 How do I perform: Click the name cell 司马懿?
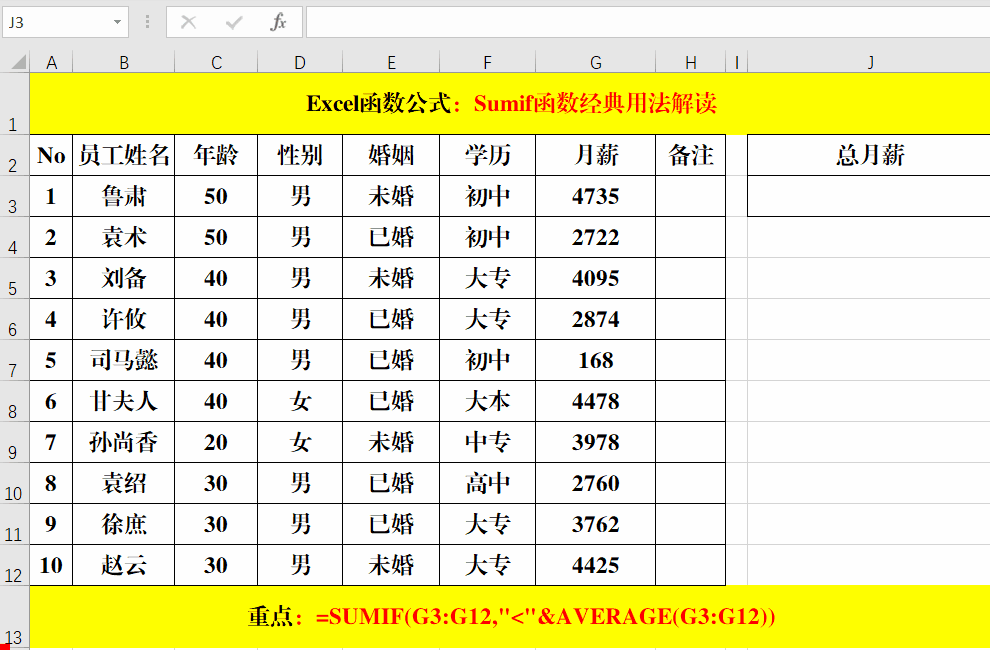[x=124, y=361]
